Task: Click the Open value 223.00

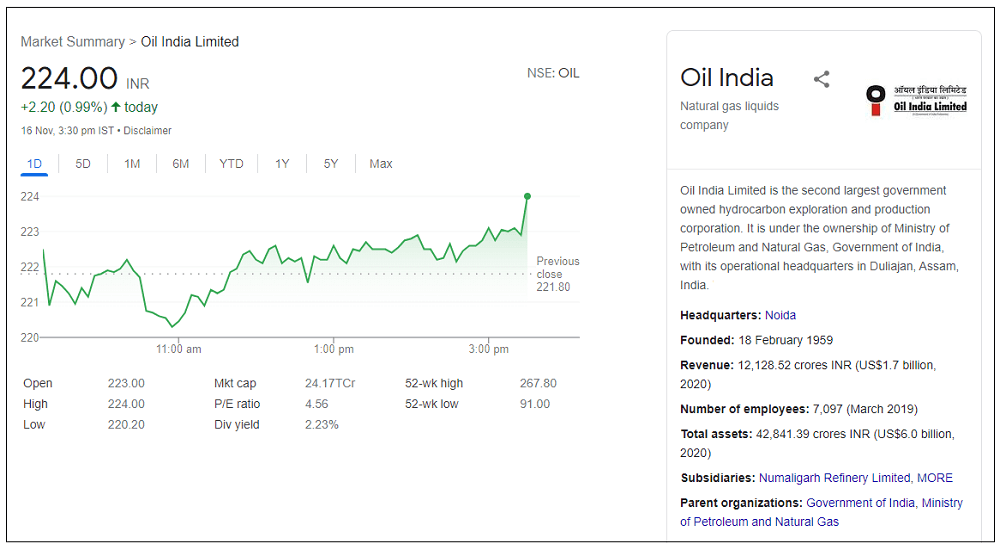Action: 126,383
